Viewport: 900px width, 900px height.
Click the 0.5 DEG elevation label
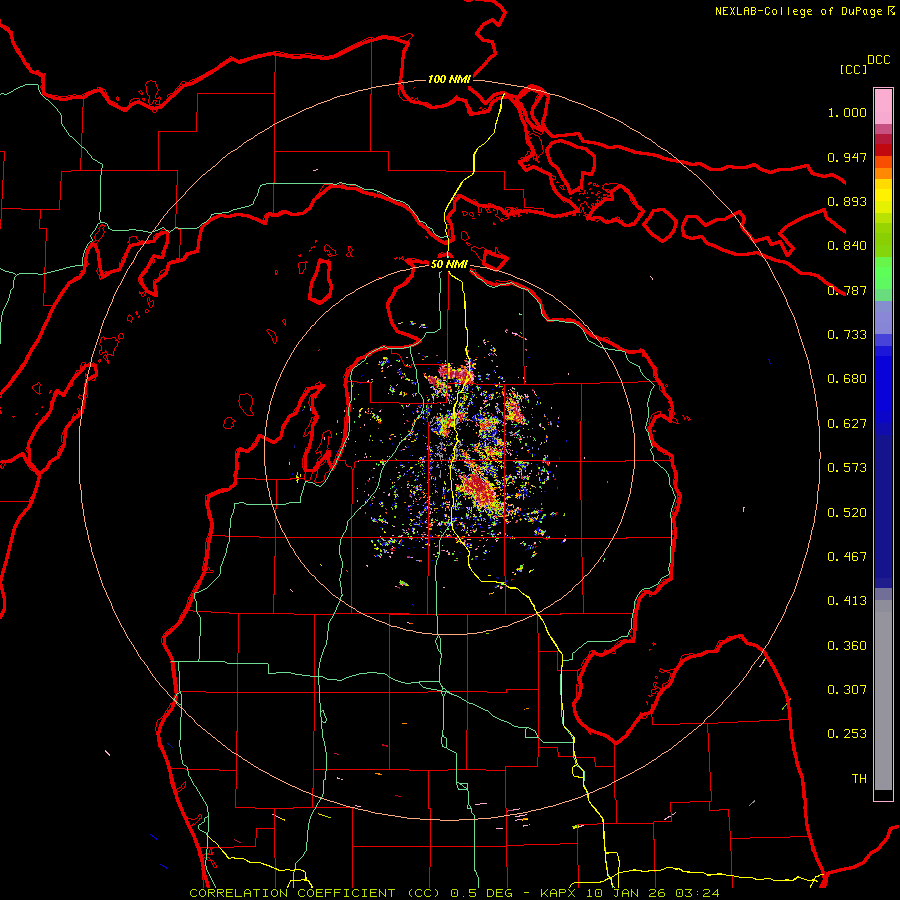(482, 893)
